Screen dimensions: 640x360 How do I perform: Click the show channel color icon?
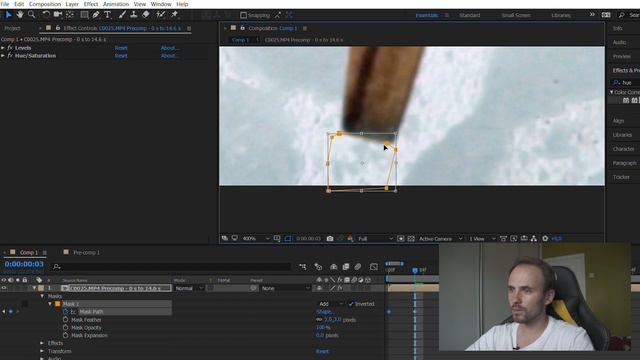[350, 238]
